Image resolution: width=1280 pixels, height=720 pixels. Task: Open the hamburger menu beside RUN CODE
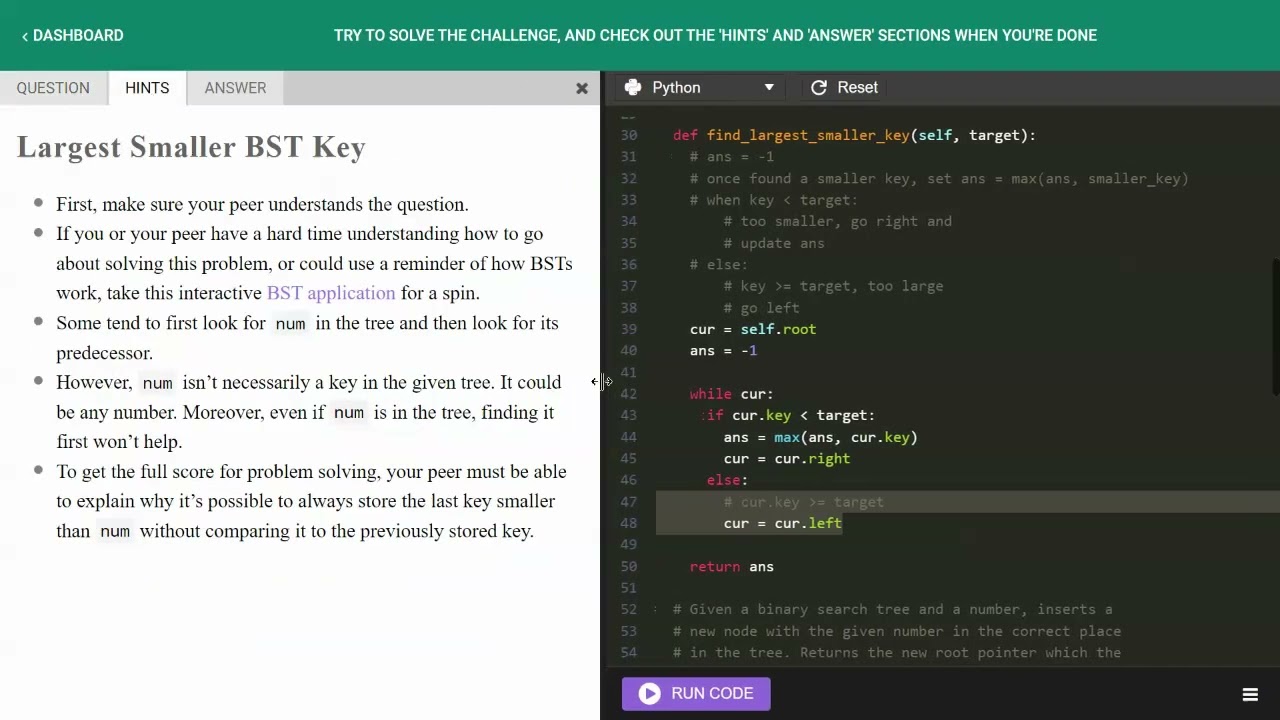pos(1250,694)
